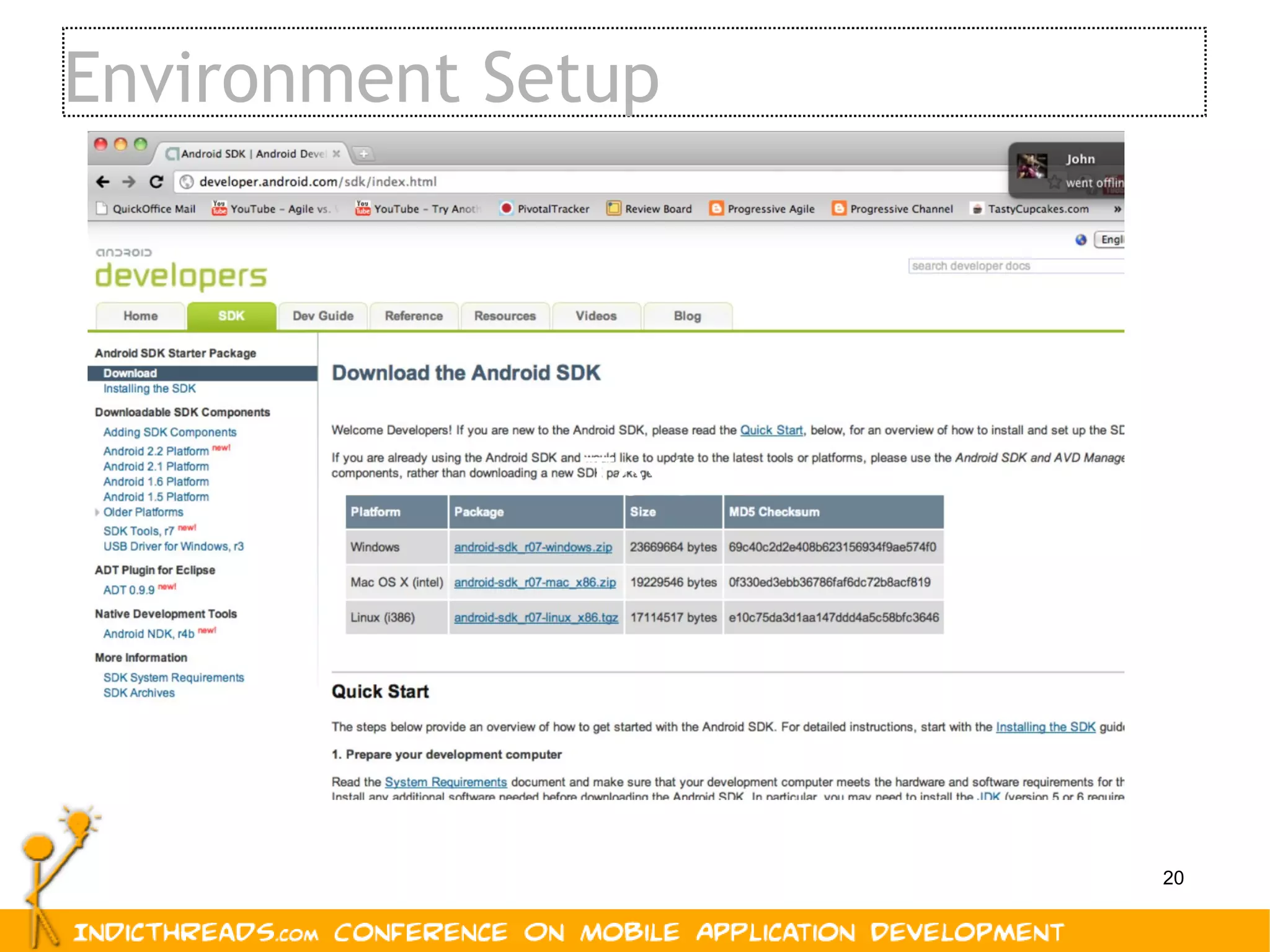
Task: Open SDK Archives link
Action: tap(139, 693)
